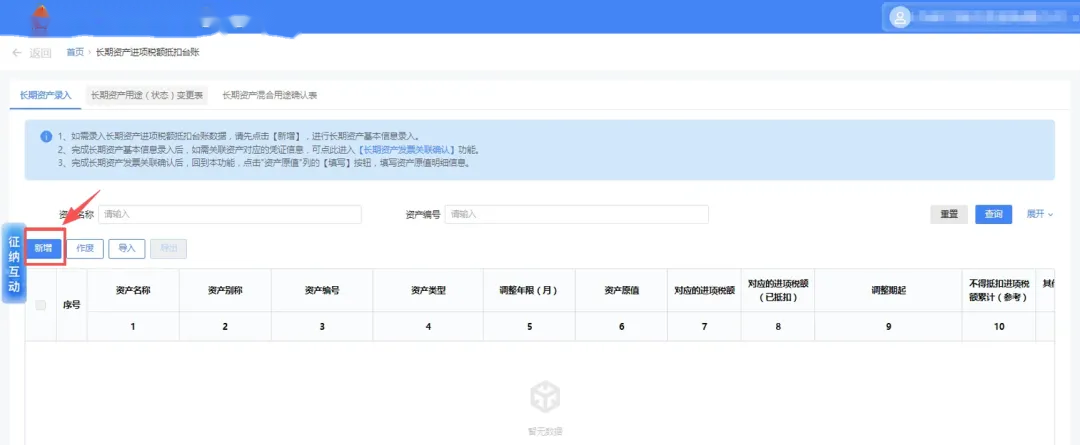Click the user avatar icon
This screenshot has height=445, width=1080.
(x=899, y=17)
